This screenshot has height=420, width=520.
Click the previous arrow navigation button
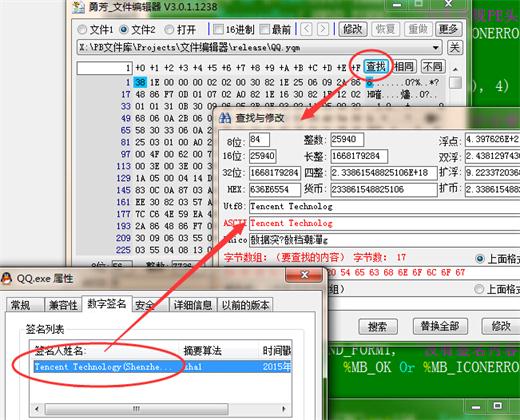[306, 29]
